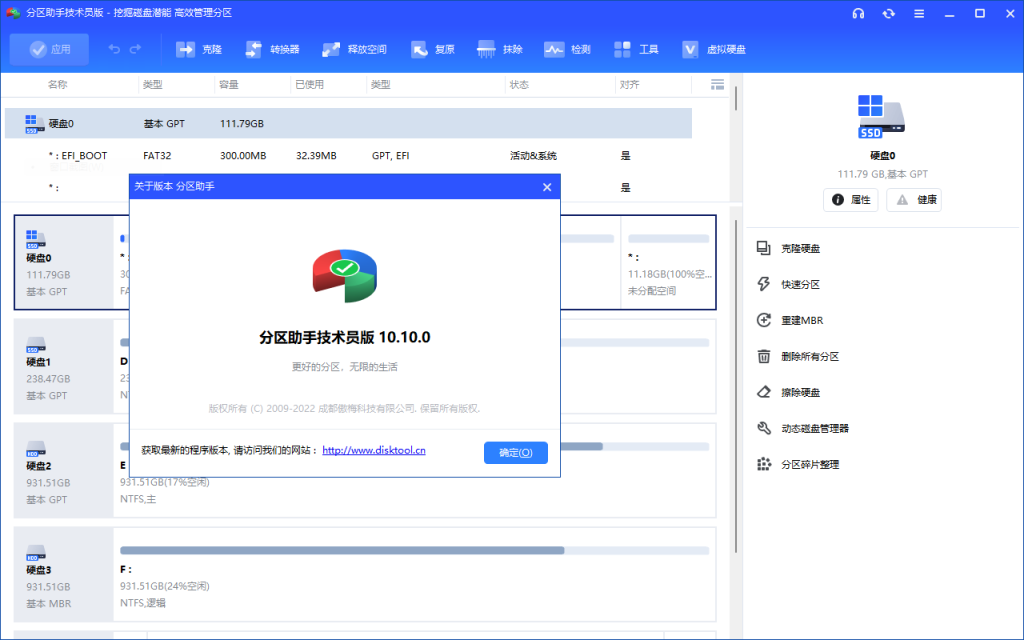Click the 活动&系统 status cell
Viewport: 1024px width, 640px height.
(533, 155)
